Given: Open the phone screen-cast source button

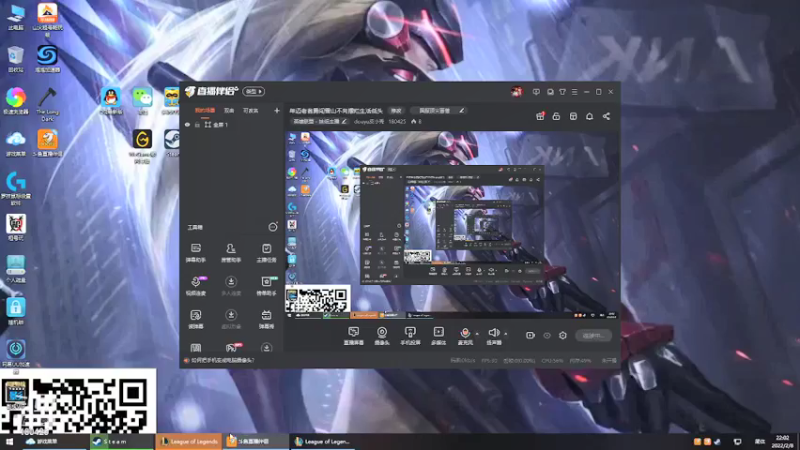Looking at the screenshot, I should [410, 336].
